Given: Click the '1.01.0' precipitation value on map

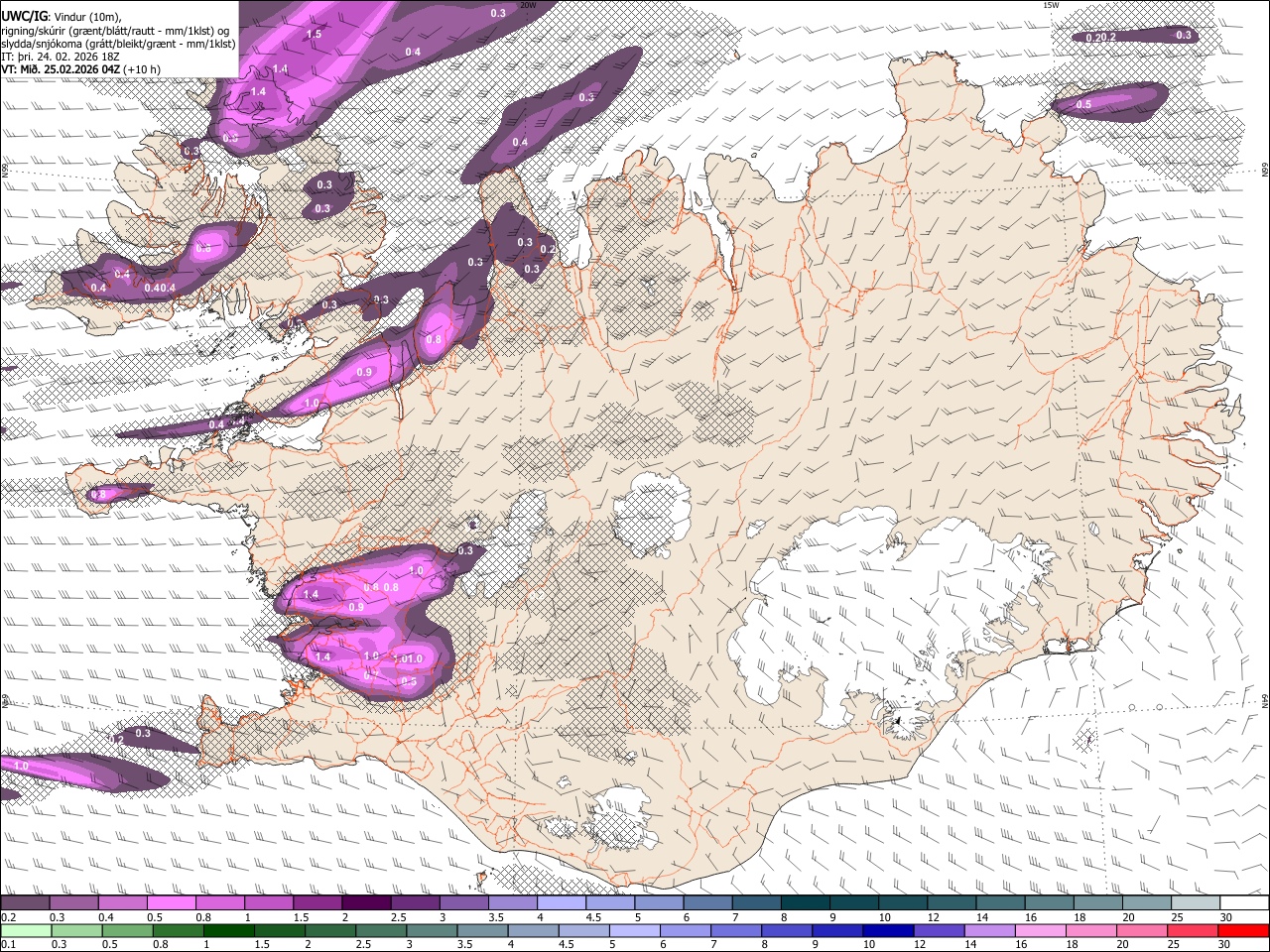Looking at the screenshot, I should (408, 658).
